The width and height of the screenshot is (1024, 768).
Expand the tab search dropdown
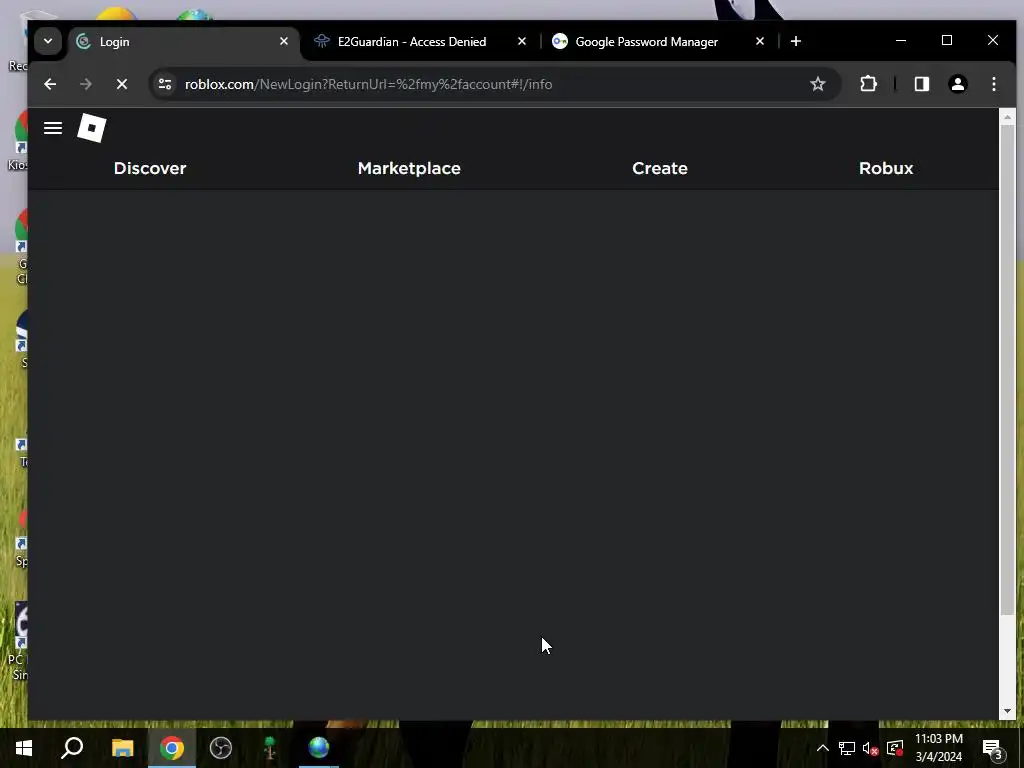(x=48, y=41)
